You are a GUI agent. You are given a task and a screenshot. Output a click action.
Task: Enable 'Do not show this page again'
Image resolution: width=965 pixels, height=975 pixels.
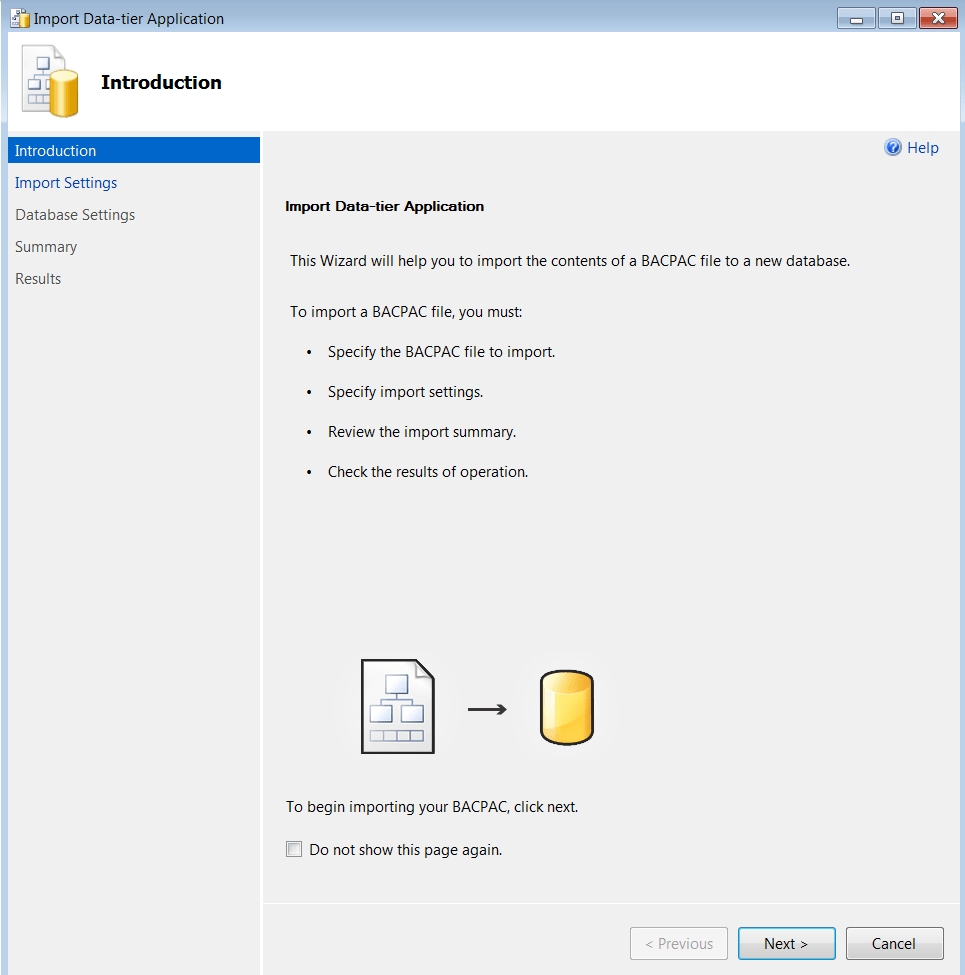click(294, 850)
